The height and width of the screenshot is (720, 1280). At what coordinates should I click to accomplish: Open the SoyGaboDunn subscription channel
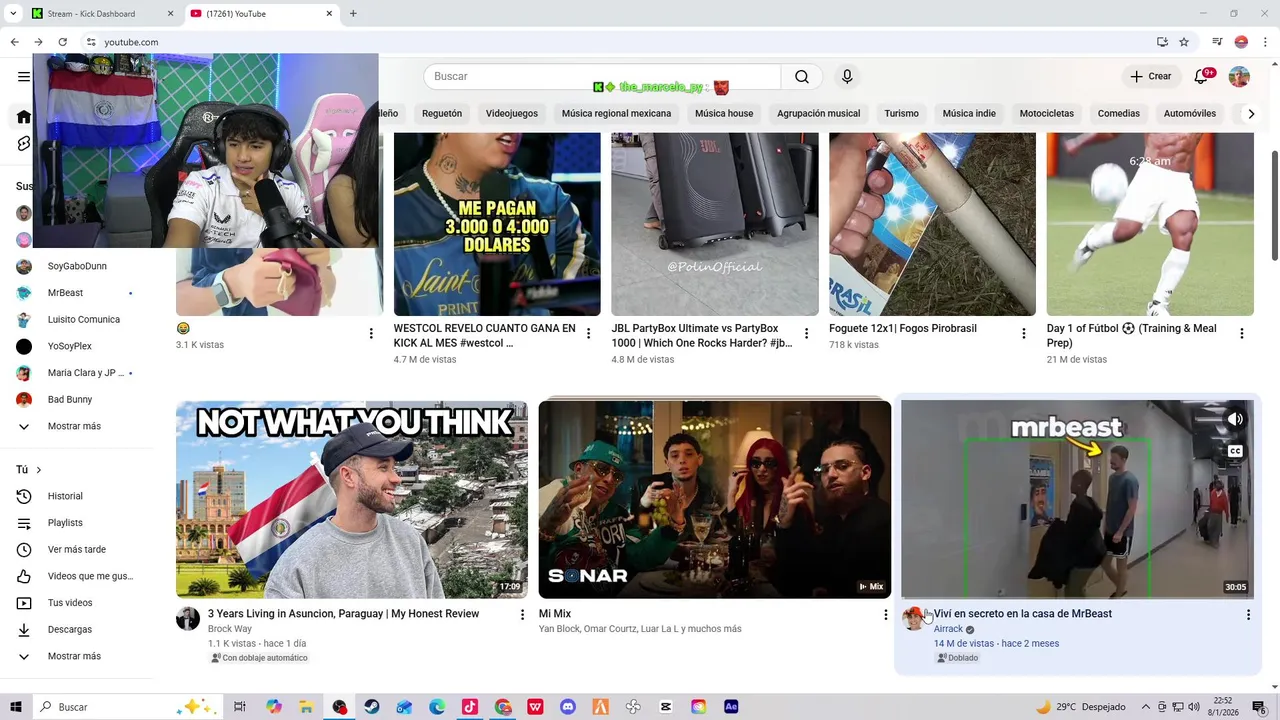point(77,266)
